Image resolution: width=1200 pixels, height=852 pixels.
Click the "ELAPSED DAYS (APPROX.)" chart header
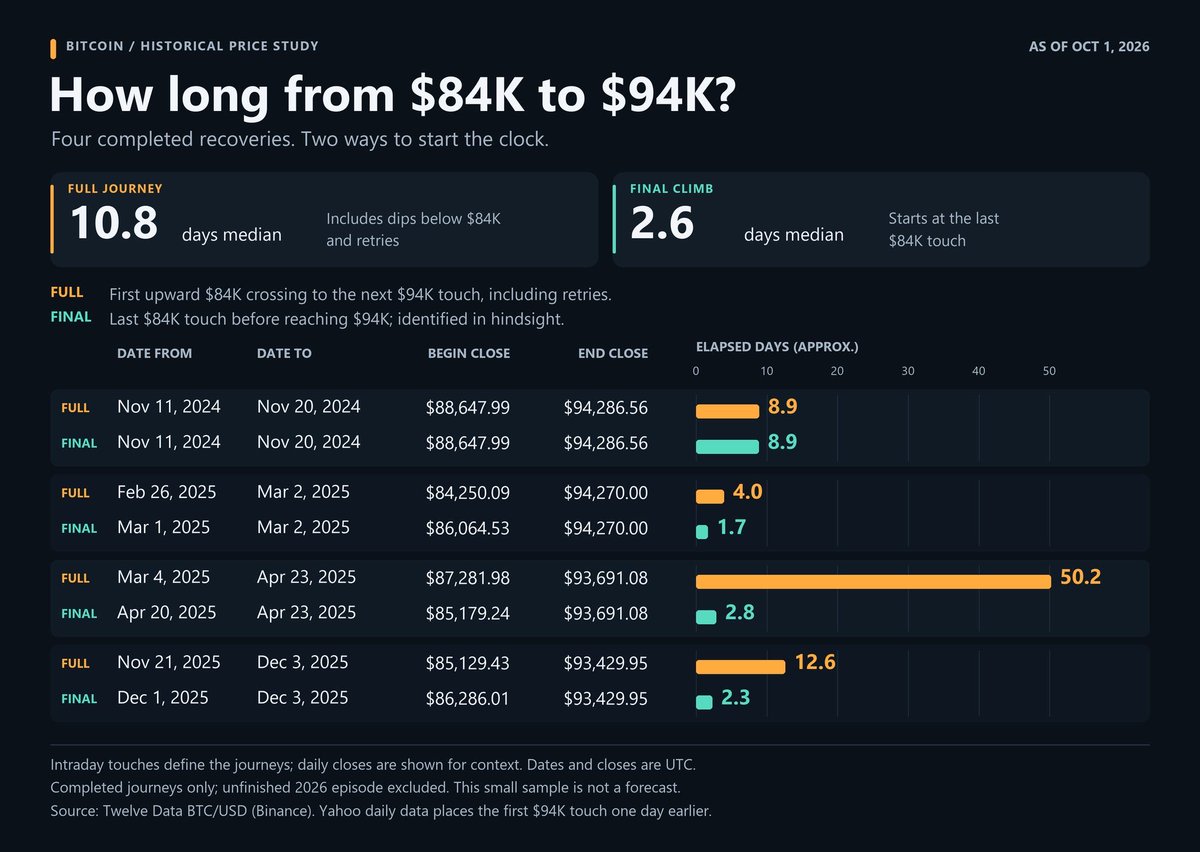(x=777, y=347)
